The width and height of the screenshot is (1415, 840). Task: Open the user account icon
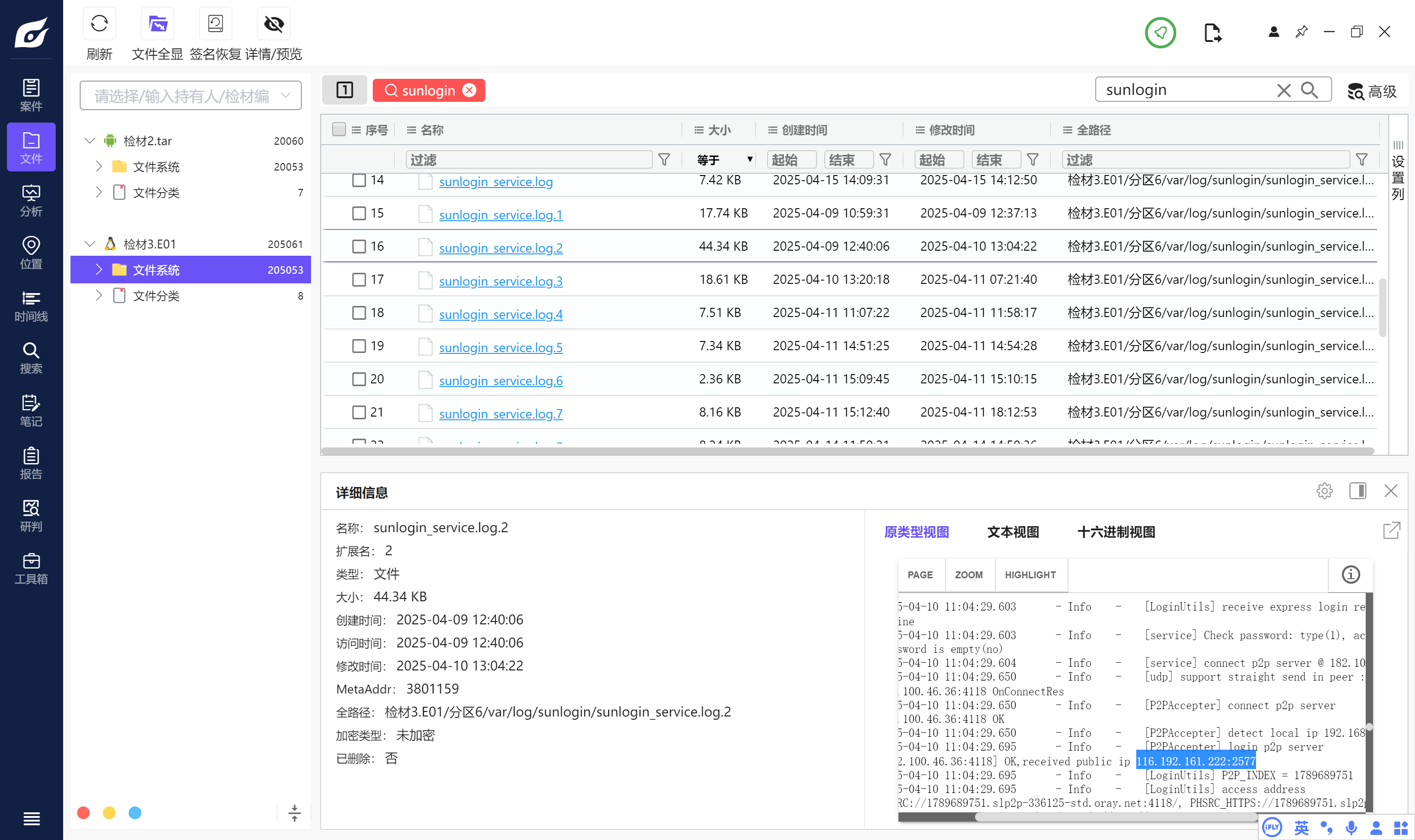click(1274, 32)
